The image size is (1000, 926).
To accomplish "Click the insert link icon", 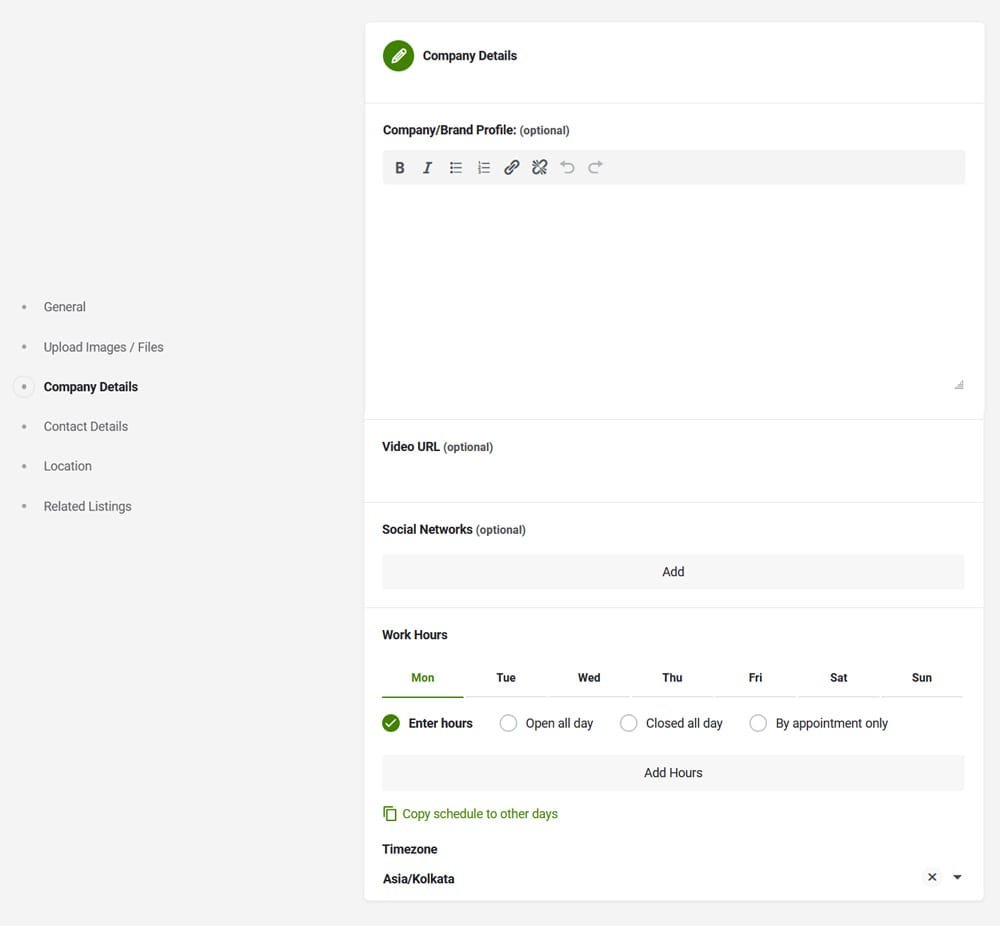I will (512, 168).
